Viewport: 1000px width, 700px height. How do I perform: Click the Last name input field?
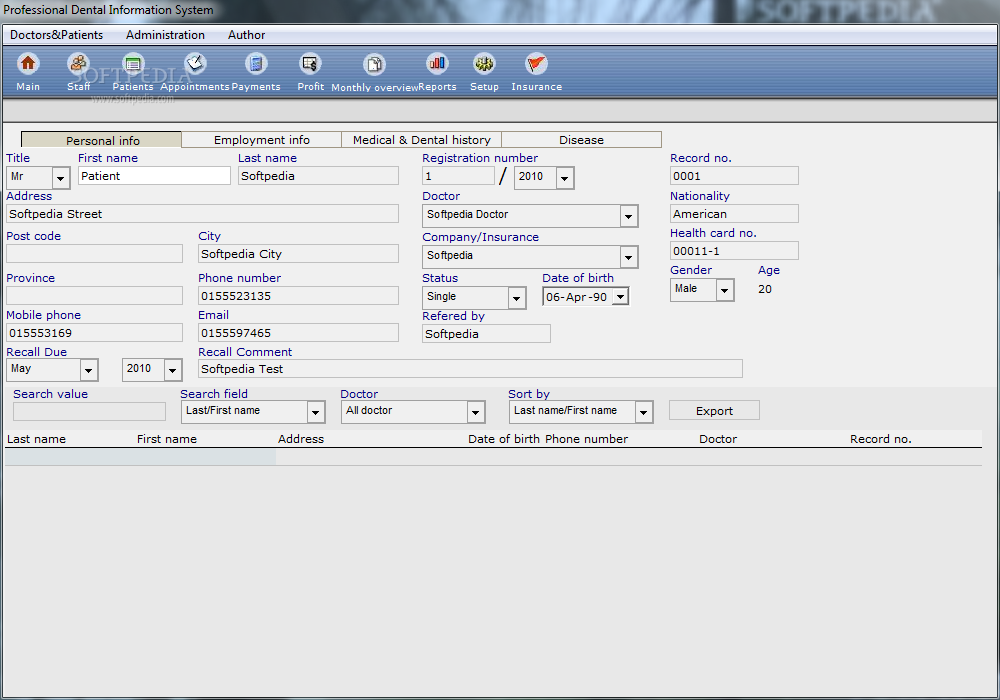[x=318, y=176]
